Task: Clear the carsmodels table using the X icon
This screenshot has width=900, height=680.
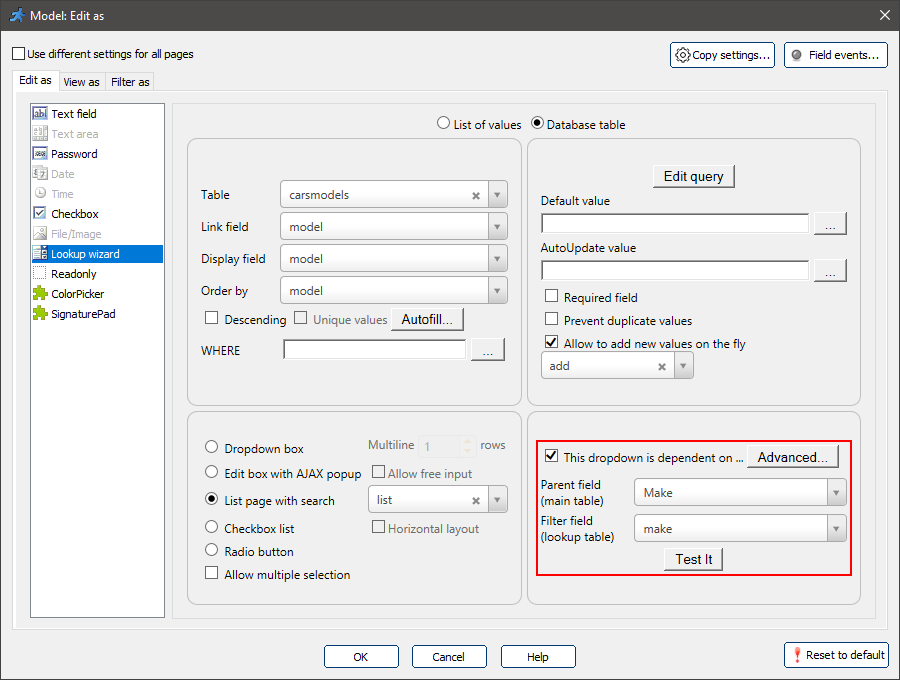Action: click(476, 194)
